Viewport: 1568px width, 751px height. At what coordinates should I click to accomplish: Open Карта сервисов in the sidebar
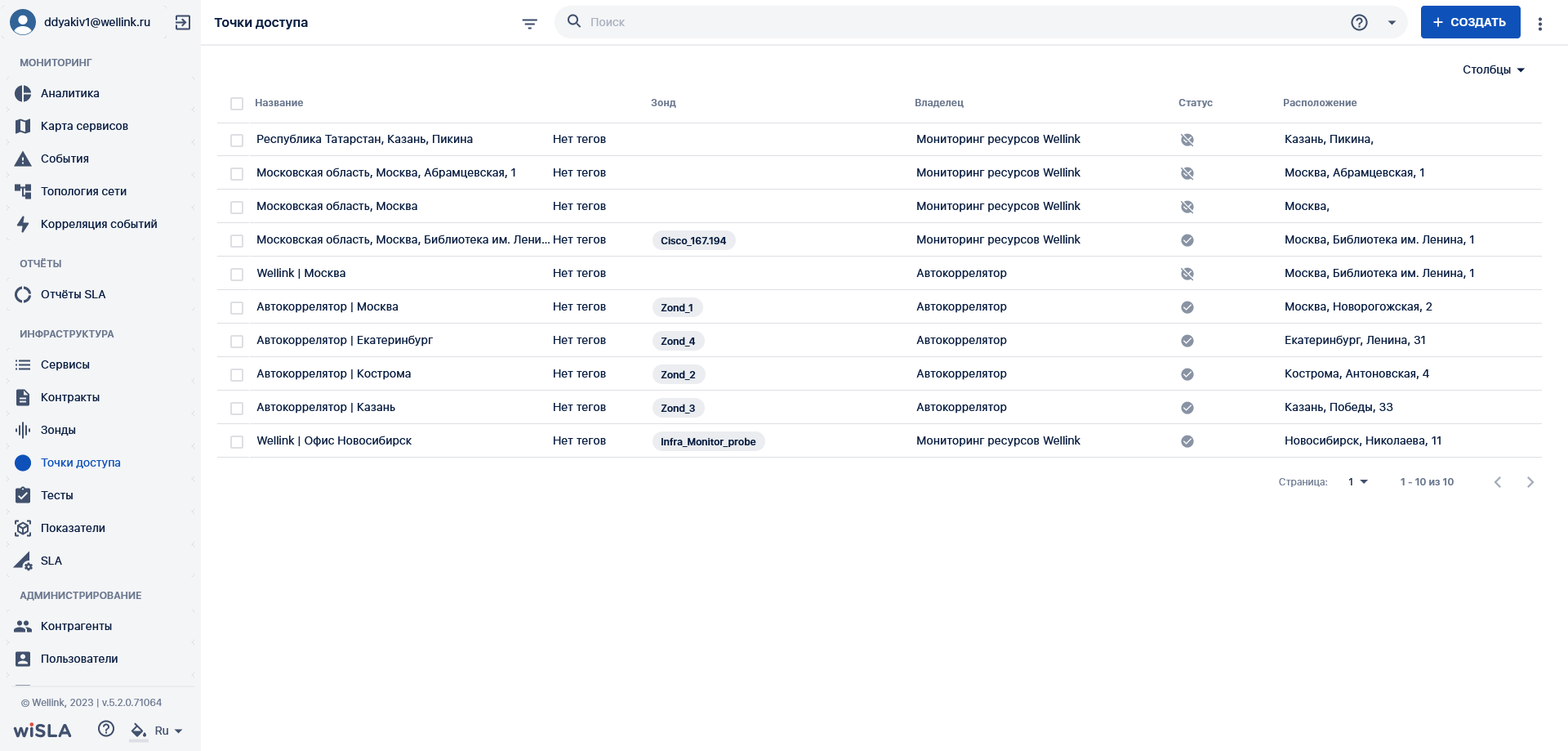pos(100,126)
